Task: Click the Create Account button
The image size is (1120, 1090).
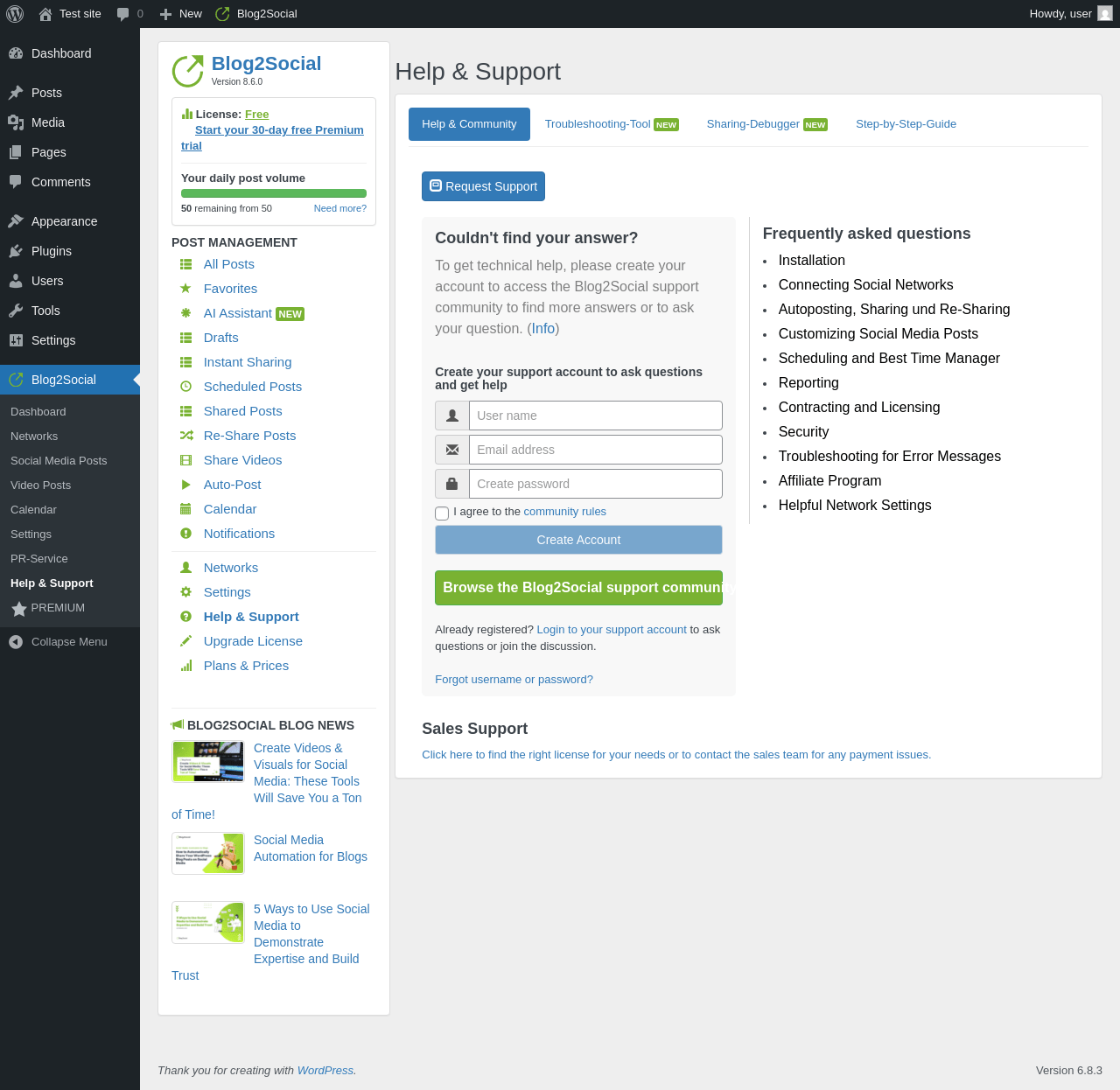Action: click(578, 540)
